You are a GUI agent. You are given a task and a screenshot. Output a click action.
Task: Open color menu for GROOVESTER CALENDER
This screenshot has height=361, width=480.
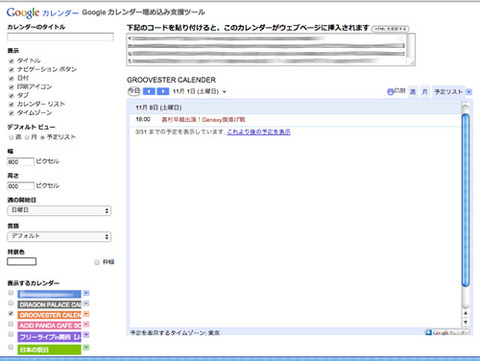tap(86, 314)
